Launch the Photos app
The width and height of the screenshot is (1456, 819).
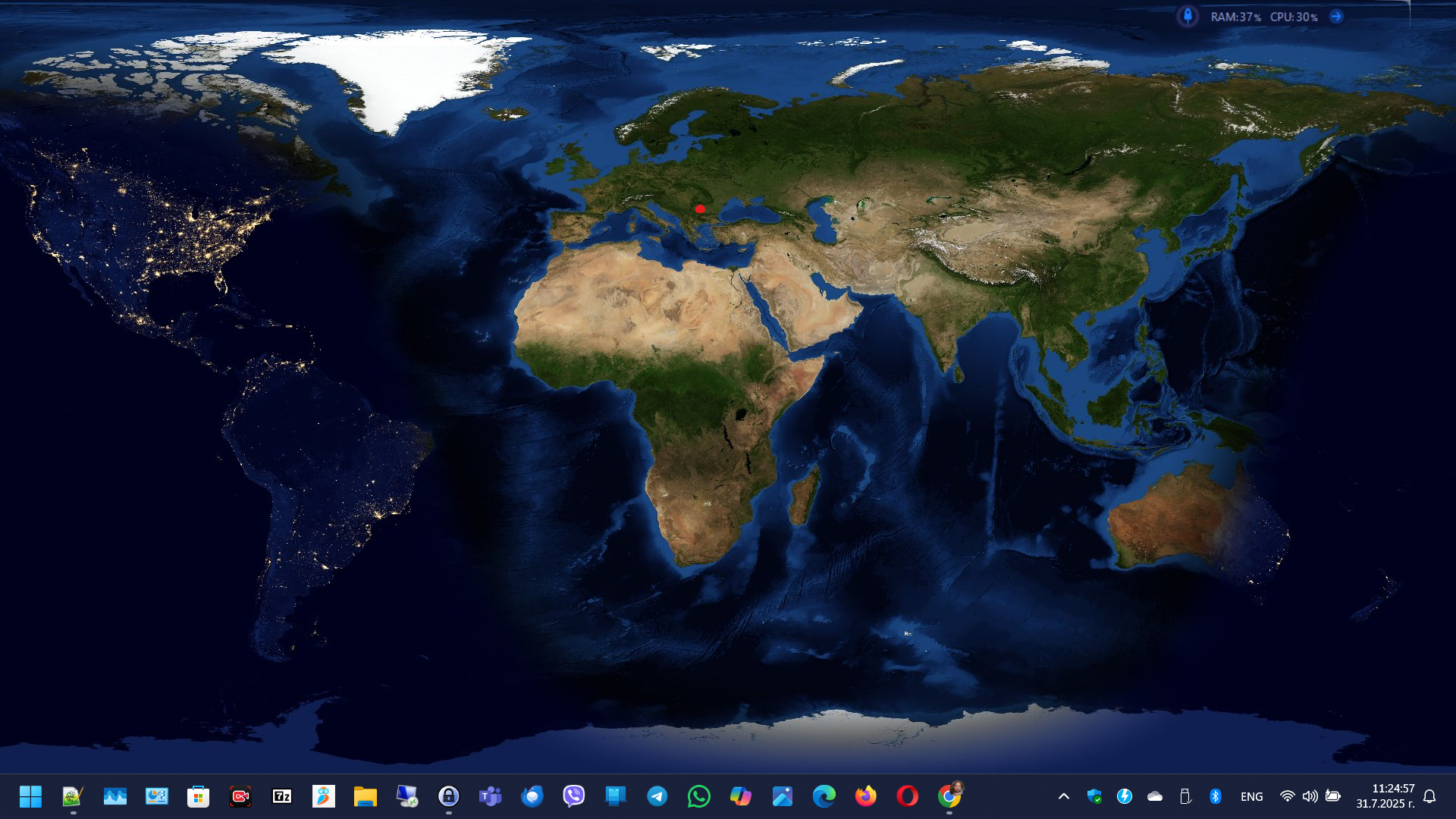(783, 796)
